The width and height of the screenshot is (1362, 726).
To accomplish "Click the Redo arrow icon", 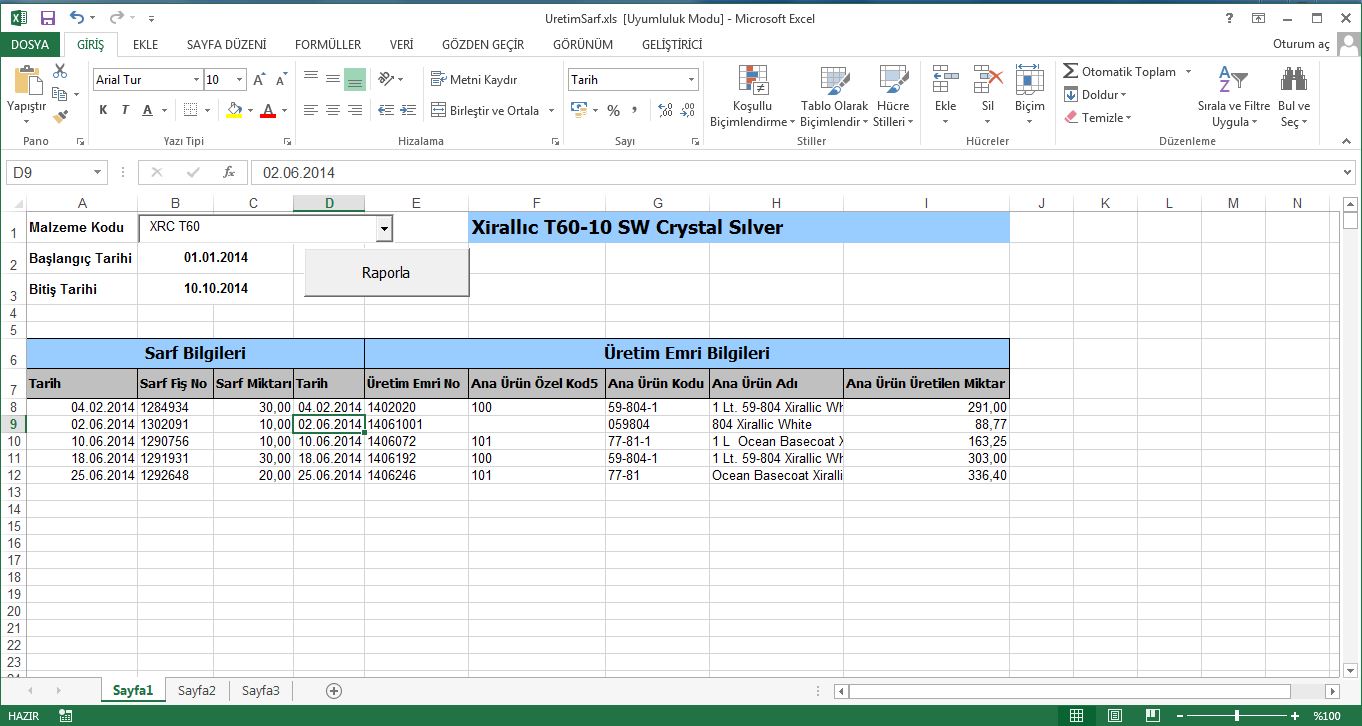I will pyautogui.click(x=116, y=18).
